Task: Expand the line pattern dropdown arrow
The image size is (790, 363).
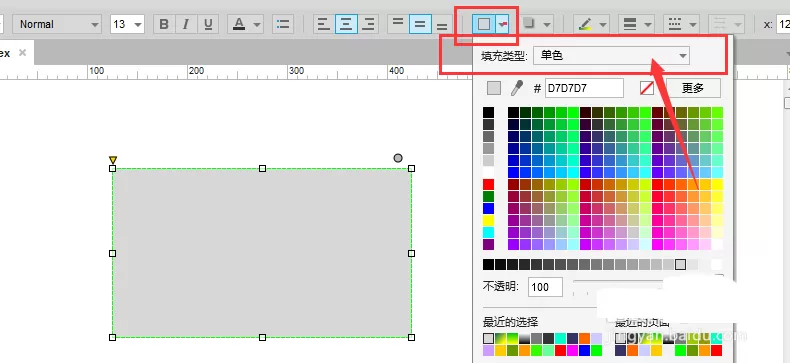Action: pyautogui.click(x=693, y=24)
